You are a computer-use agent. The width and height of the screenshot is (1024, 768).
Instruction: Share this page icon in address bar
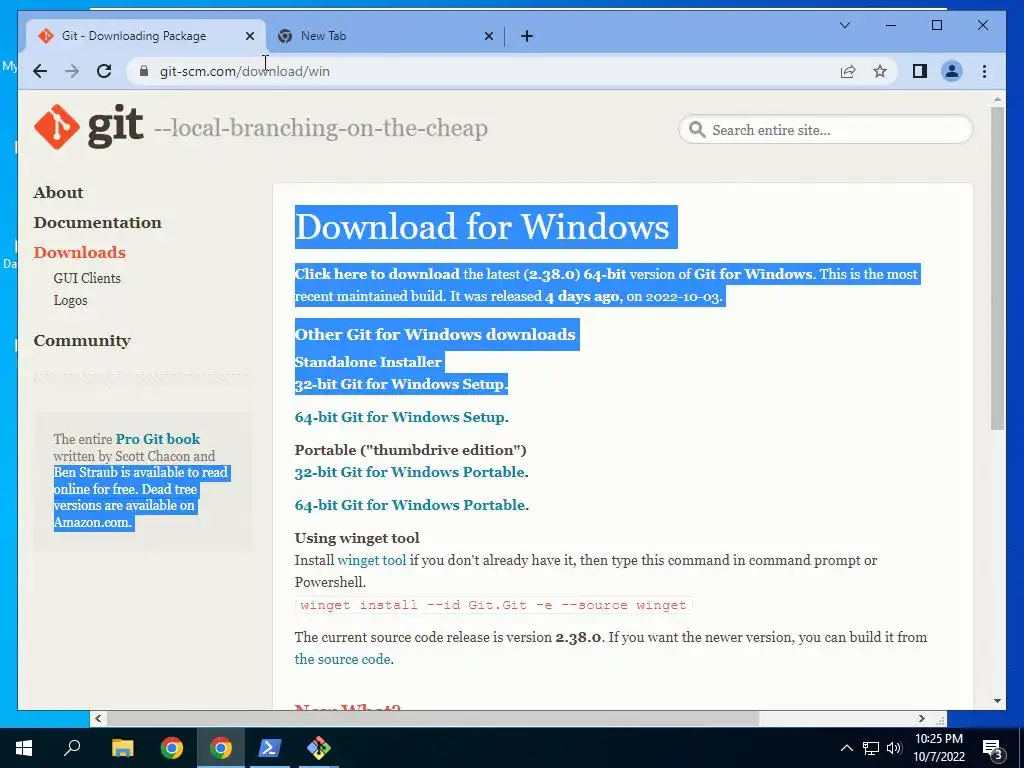coord(848,71)
